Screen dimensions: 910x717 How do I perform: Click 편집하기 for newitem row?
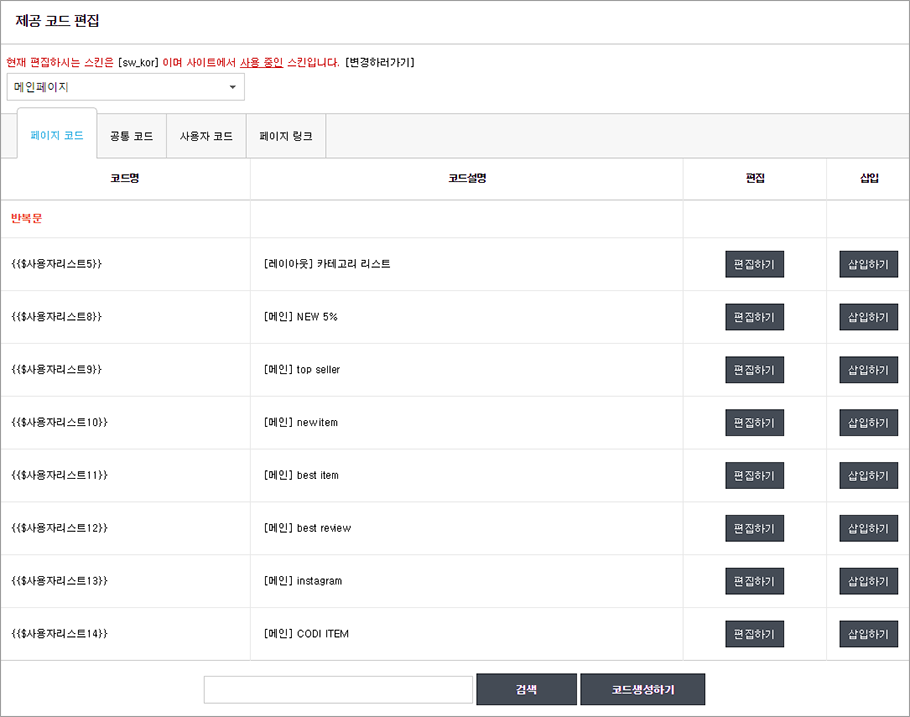(754, 423)
